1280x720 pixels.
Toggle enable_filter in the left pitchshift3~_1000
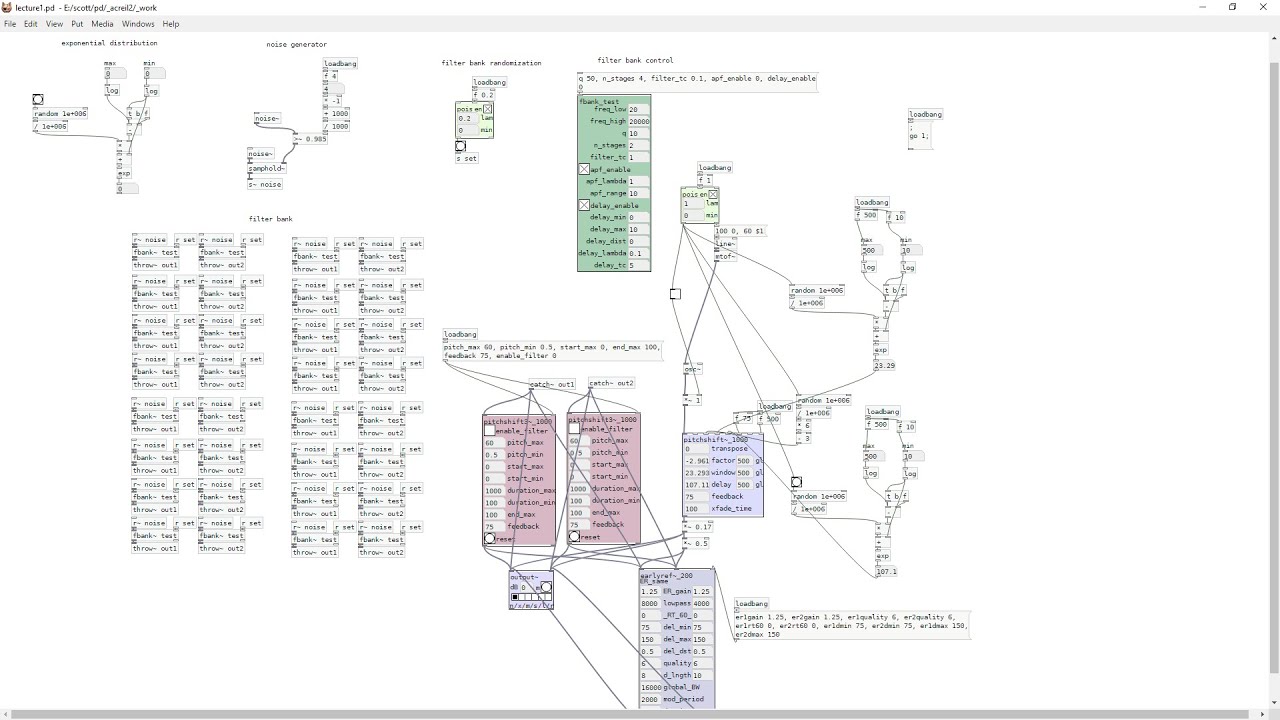(x=489, y=430)
